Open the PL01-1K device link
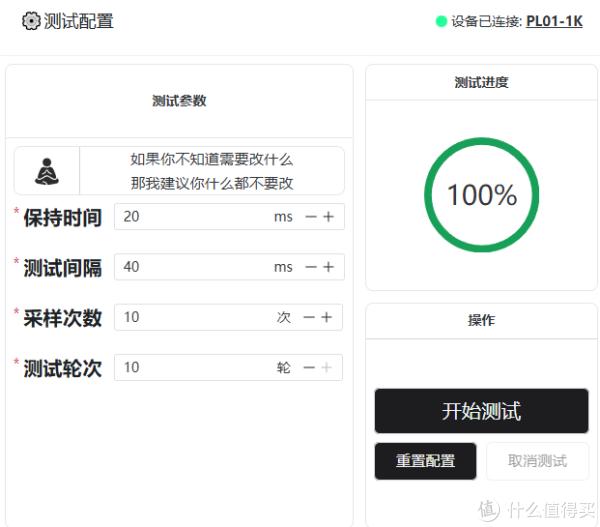 tap(554, 21)
